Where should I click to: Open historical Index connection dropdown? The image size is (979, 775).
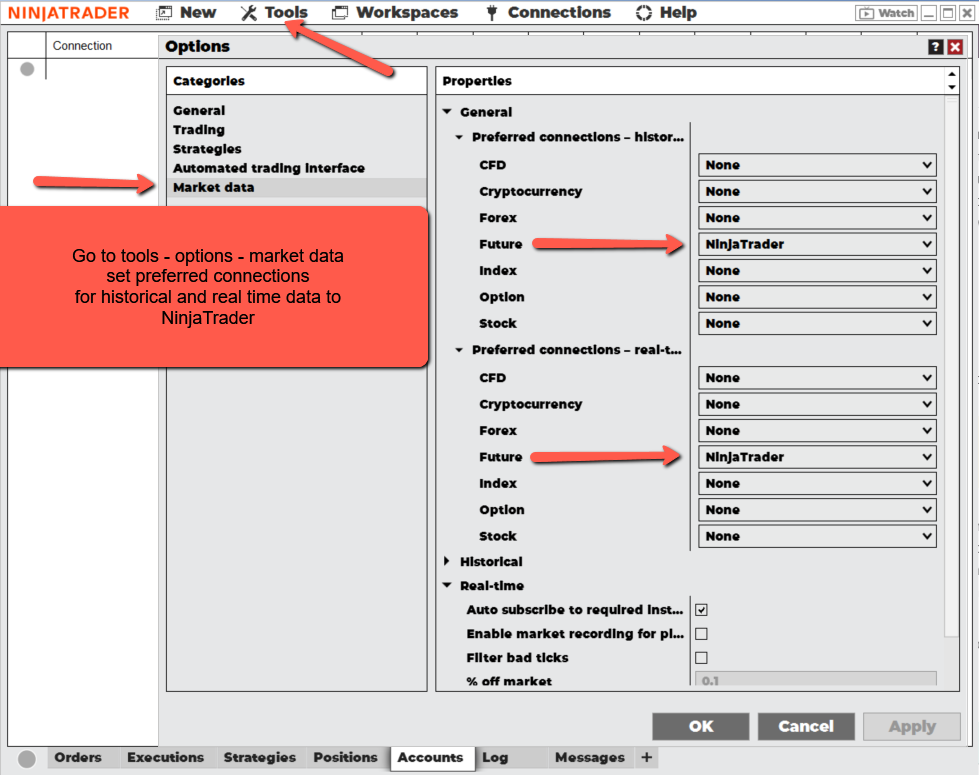pyautogui.click(x=817, y=271)
